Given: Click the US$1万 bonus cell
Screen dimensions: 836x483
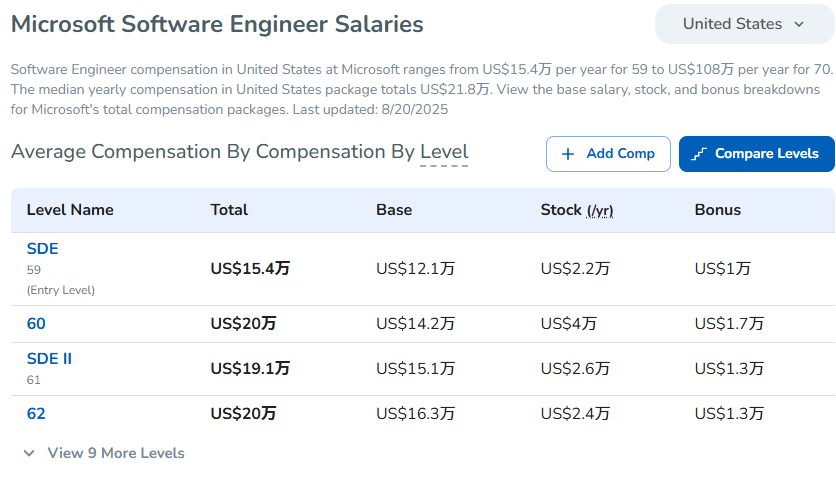Looking at the screenshot, I should pyautogui.click(x=722, y=268).
